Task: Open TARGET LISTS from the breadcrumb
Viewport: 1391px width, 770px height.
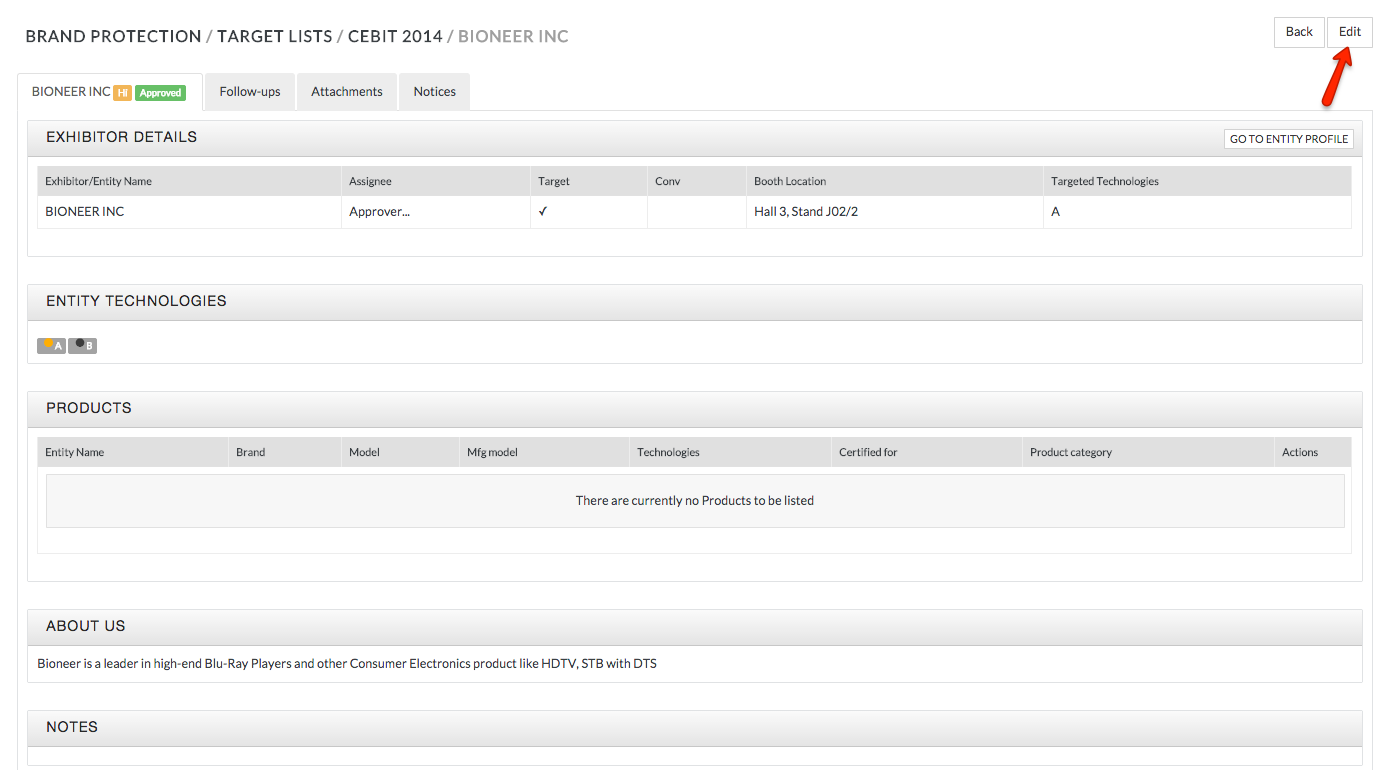Action: (275, 36)
